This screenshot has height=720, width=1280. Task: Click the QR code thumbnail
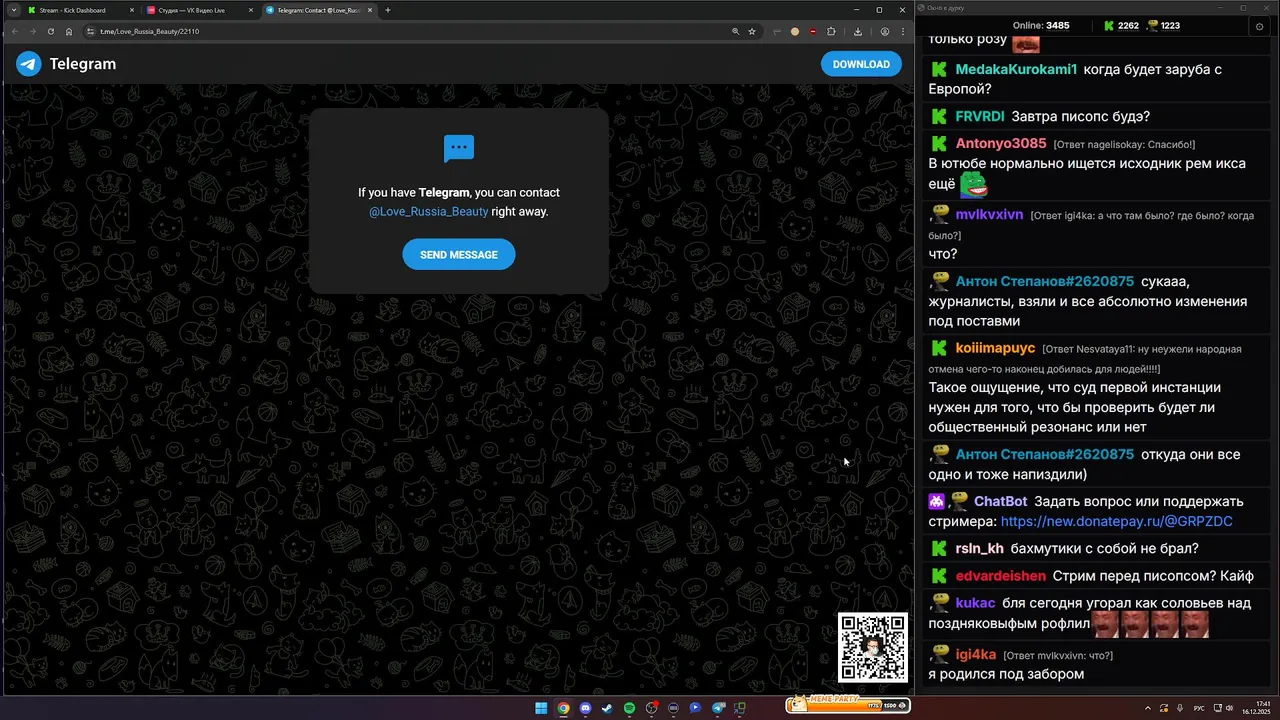click(x=873, y=648)
